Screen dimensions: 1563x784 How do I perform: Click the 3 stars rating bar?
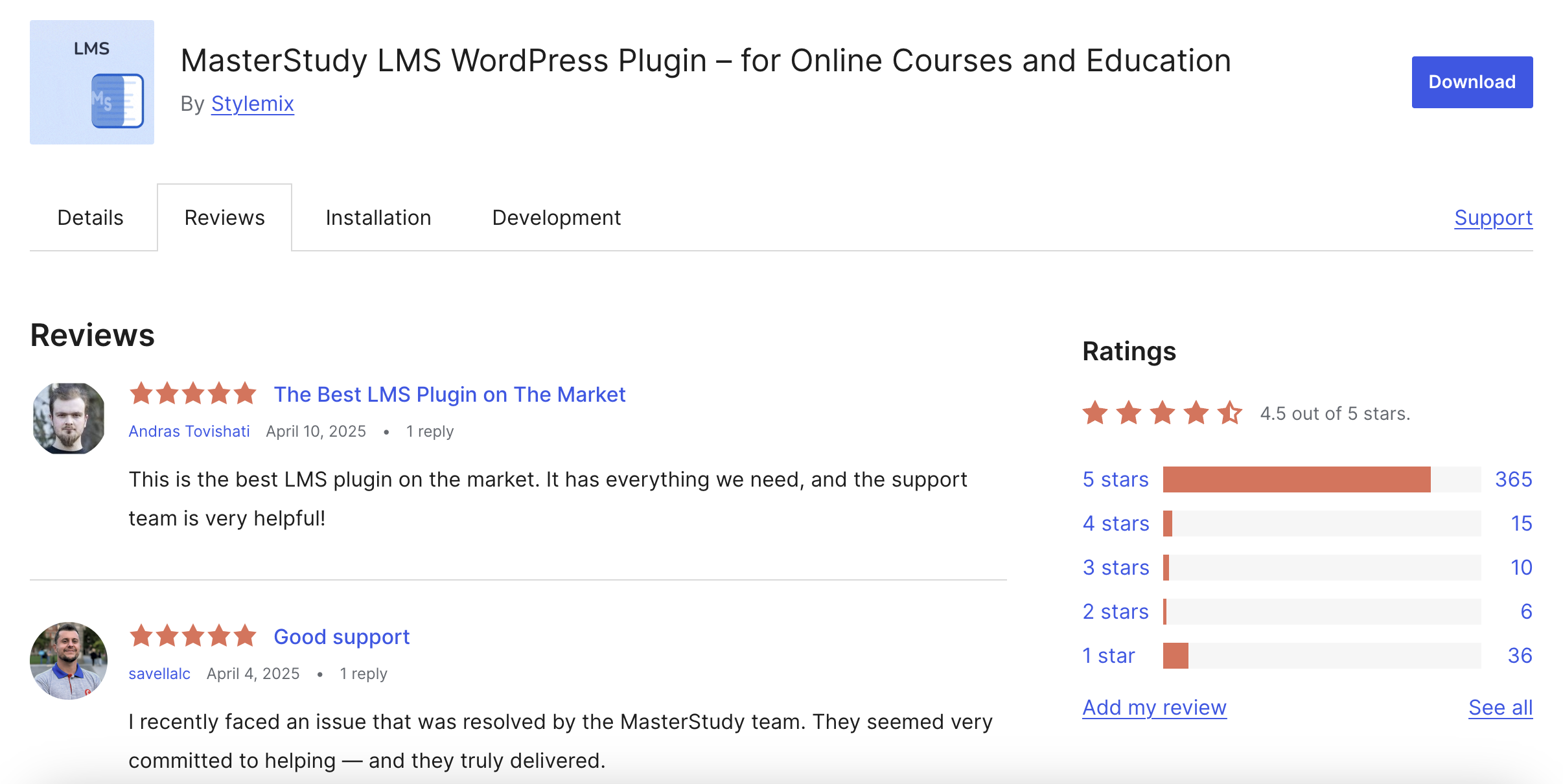[1322, 568]
